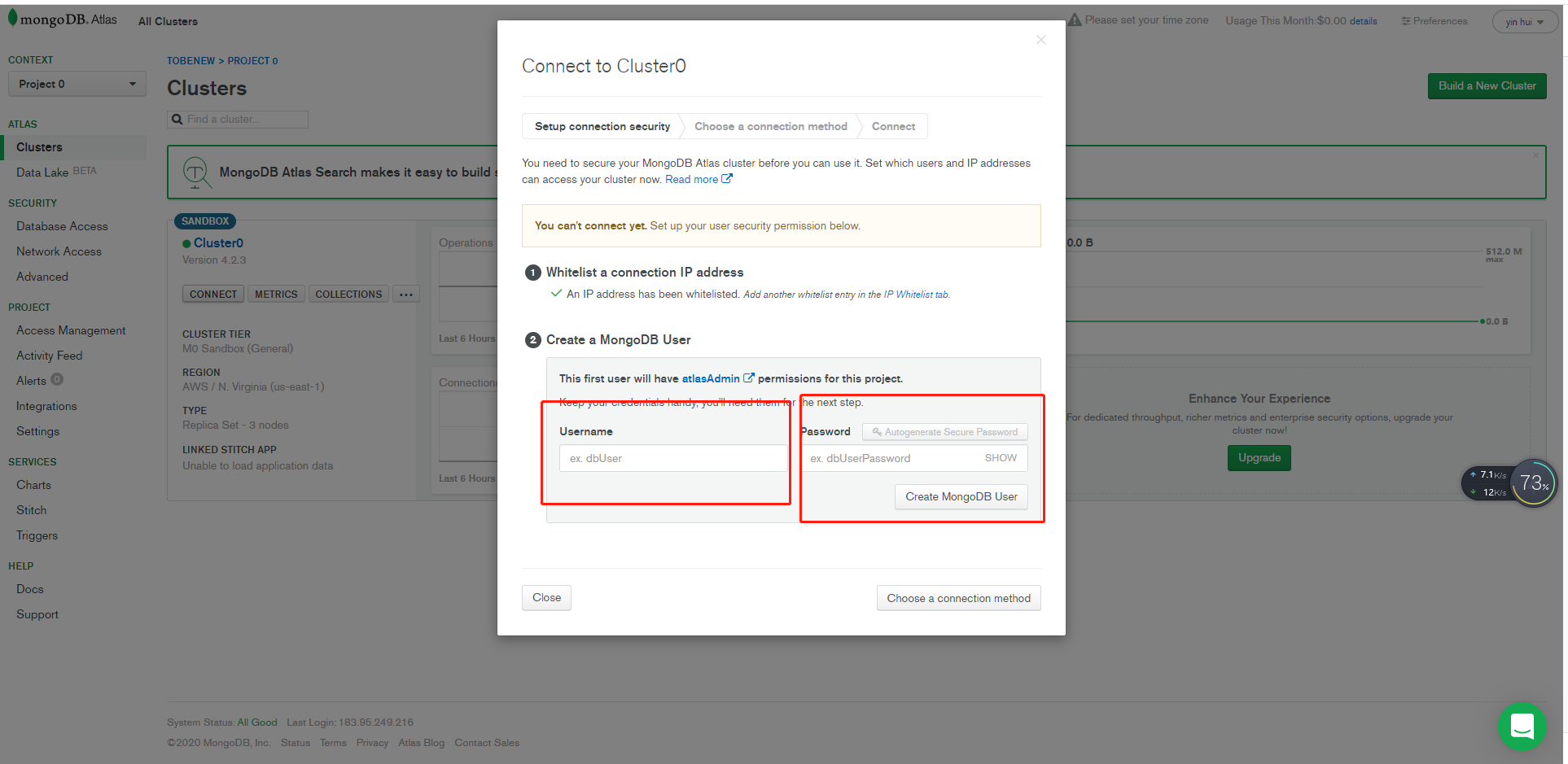Focus the Find a cluster search box
The height and width of the screenshot is (764, 1568).
pos(238,120)
